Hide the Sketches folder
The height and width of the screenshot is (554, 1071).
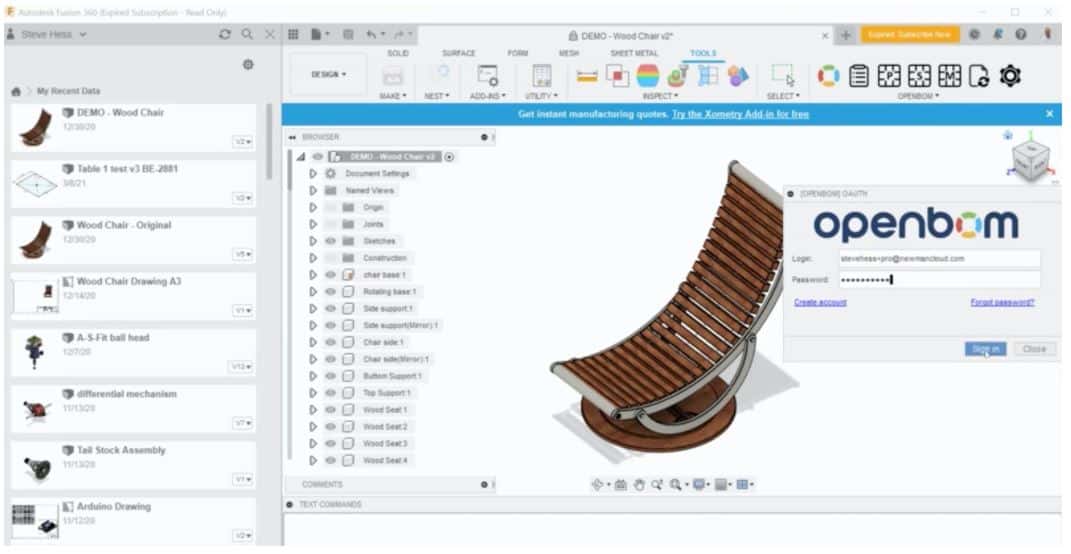click(330, 241)
